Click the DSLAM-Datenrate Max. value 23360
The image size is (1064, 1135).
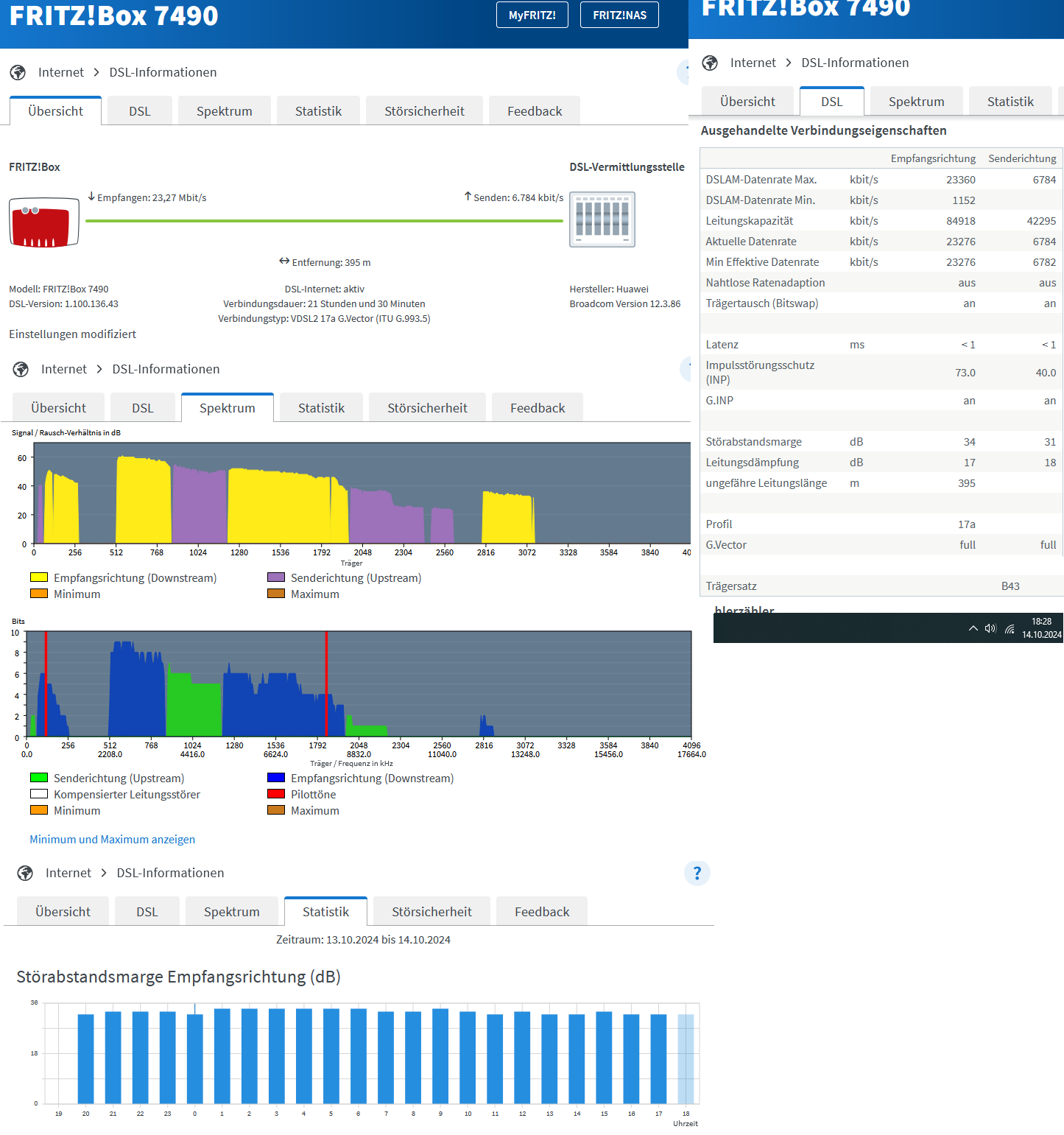(x=961, y=180)
